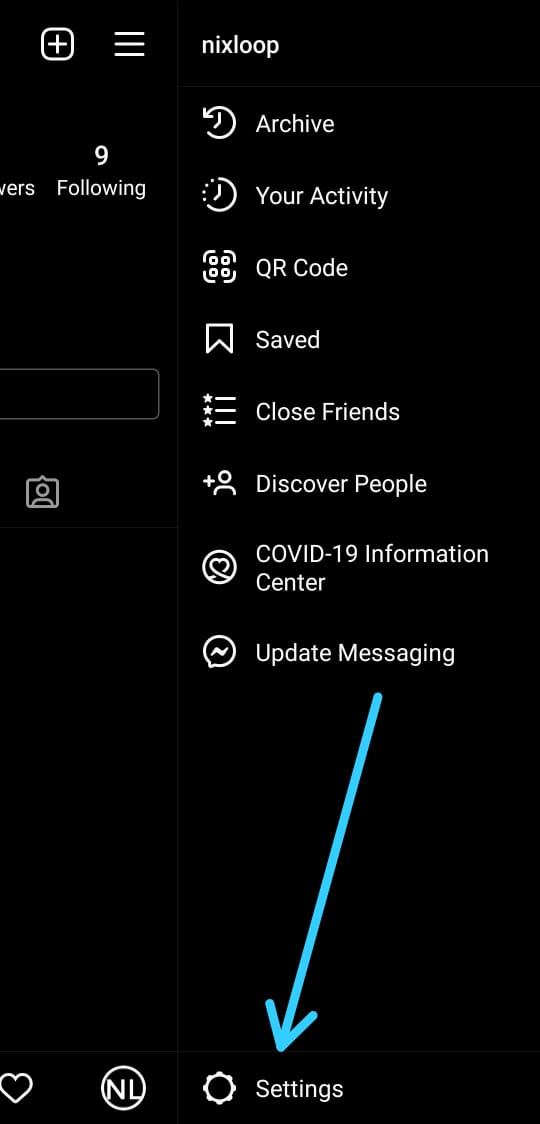Screen dimensions: 540x1124
Task: Open the QR Code icon
Action: coord(219,267)
